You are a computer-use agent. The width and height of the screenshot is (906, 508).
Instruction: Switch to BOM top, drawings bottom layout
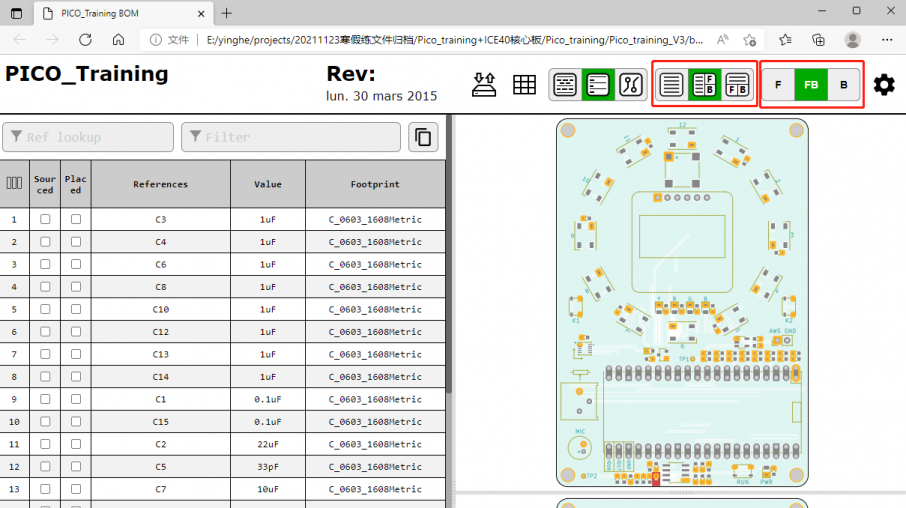pos(737,85)
